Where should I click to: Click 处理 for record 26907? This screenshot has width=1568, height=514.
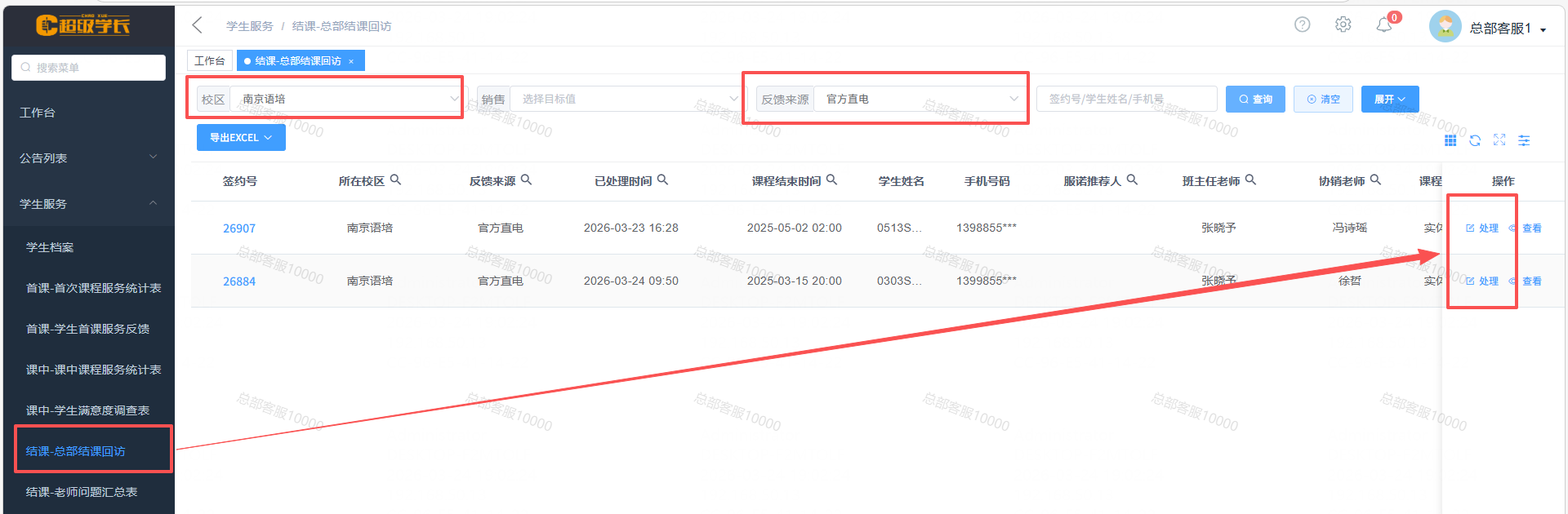point(1483,228)
